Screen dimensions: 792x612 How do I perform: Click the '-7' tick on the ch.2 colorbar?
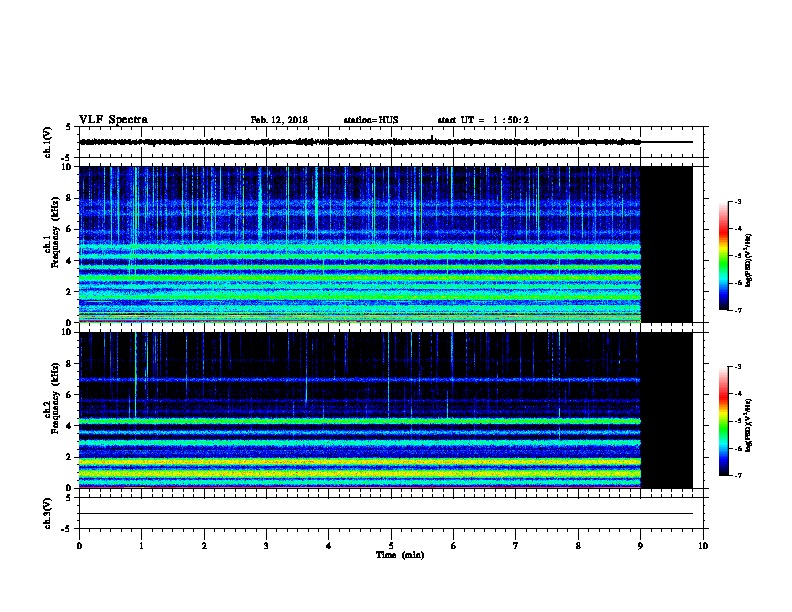coord(738,475)
